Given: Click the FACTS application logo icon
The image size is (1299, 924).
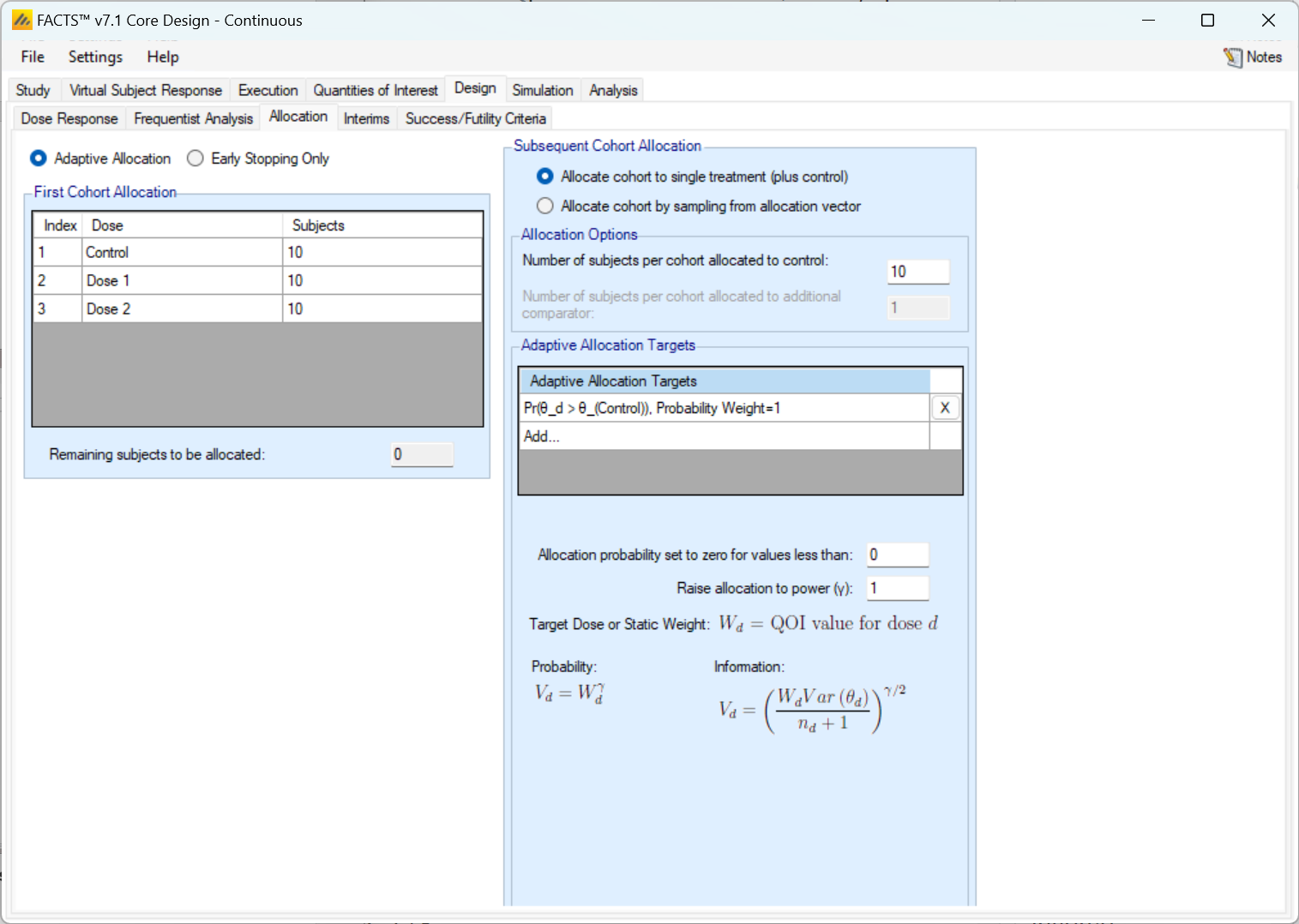Looking at the screenshot, I should [21, 20].
